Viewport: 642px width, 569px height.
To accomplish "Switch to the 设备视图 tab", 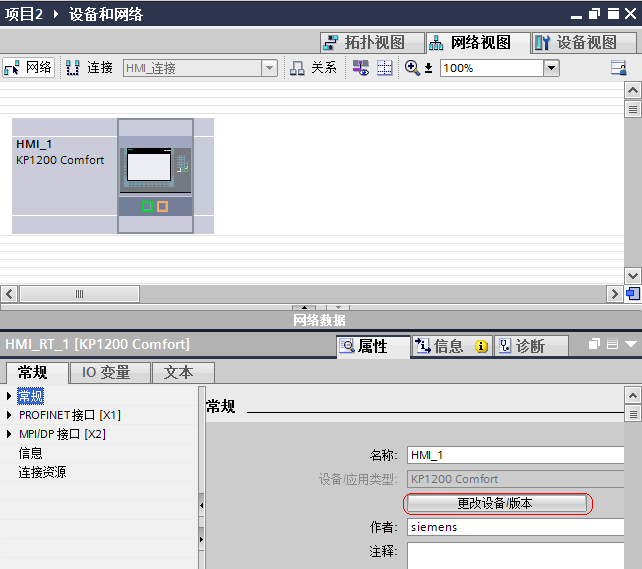I will tap(584, 43).
